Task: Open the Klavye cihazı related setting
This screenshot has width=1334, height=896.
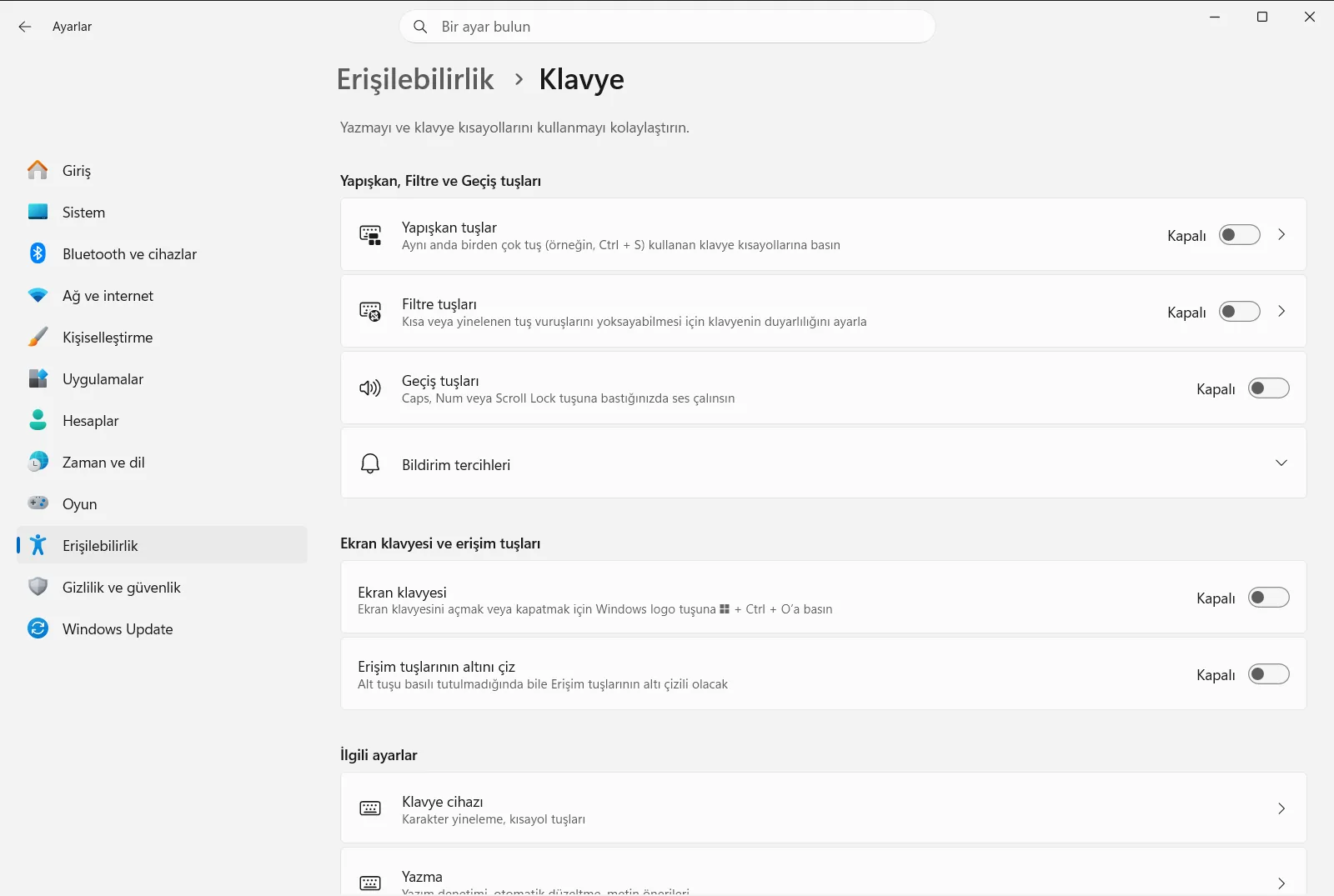Action: pos(823,808)
